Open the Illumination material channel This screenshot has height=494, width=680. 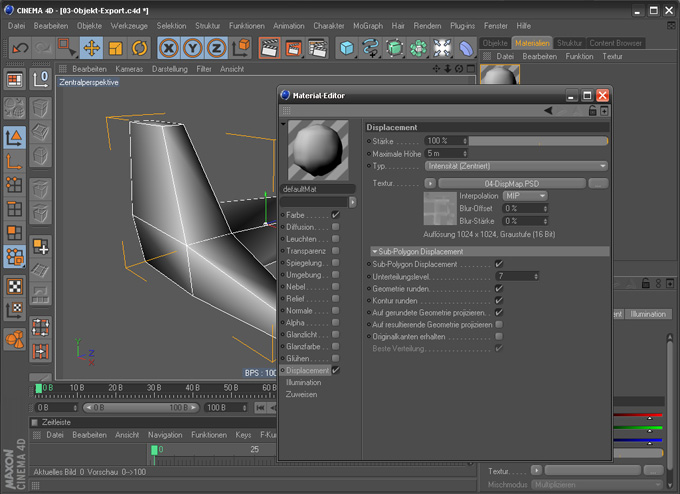coord(304,382)
